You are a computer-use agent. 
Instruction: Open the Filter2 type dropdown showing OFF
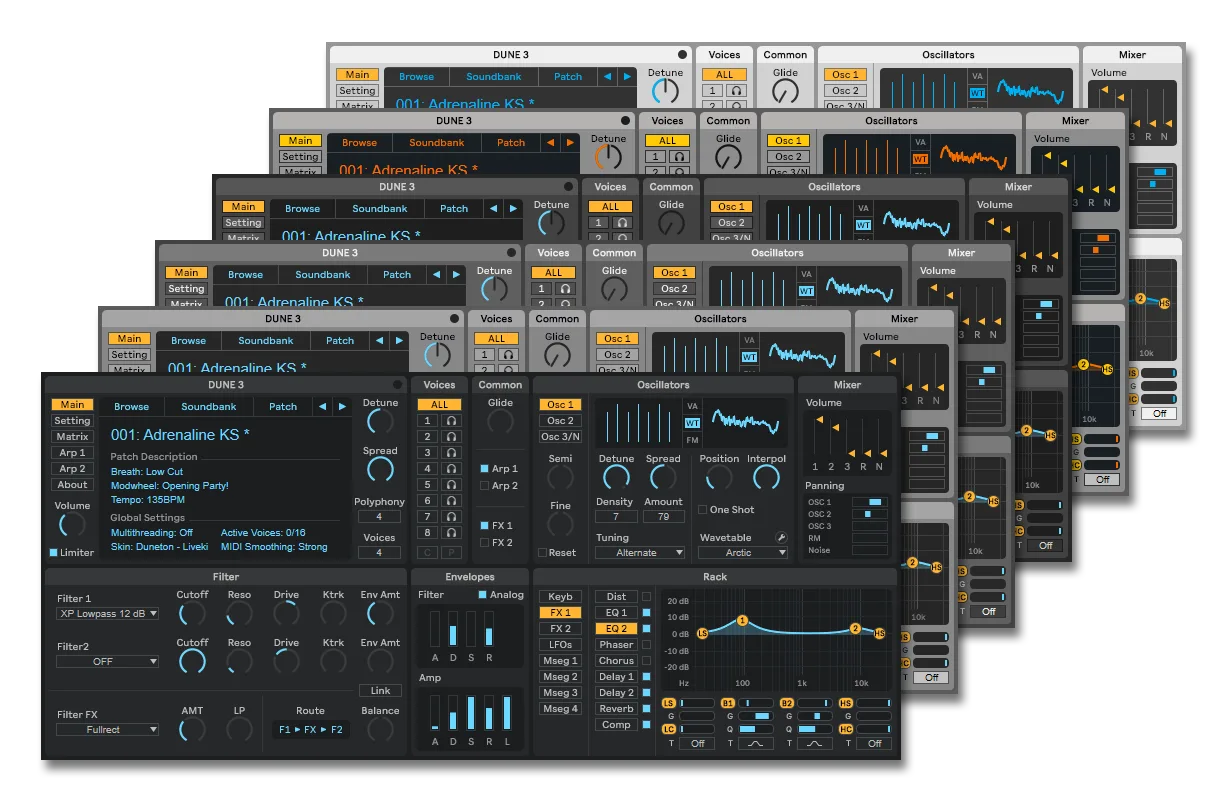pos(108,661)
